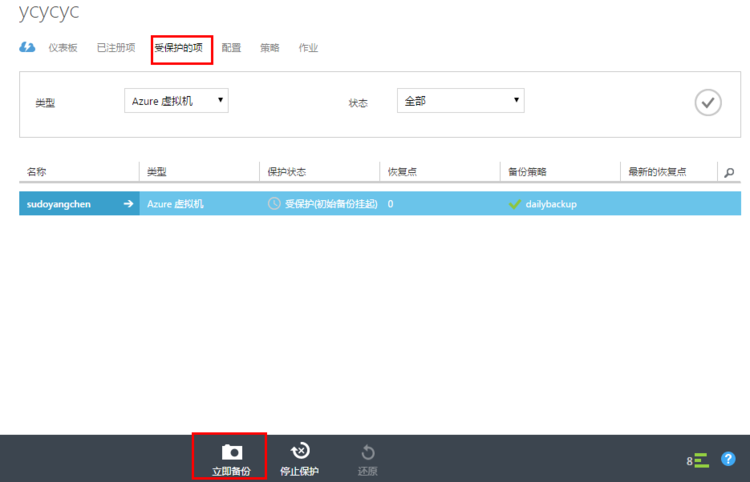The height and width of the screenshot is (482, 750).
Task: Click the green checkmark beside dailybackup
Action: click(515, 204)
